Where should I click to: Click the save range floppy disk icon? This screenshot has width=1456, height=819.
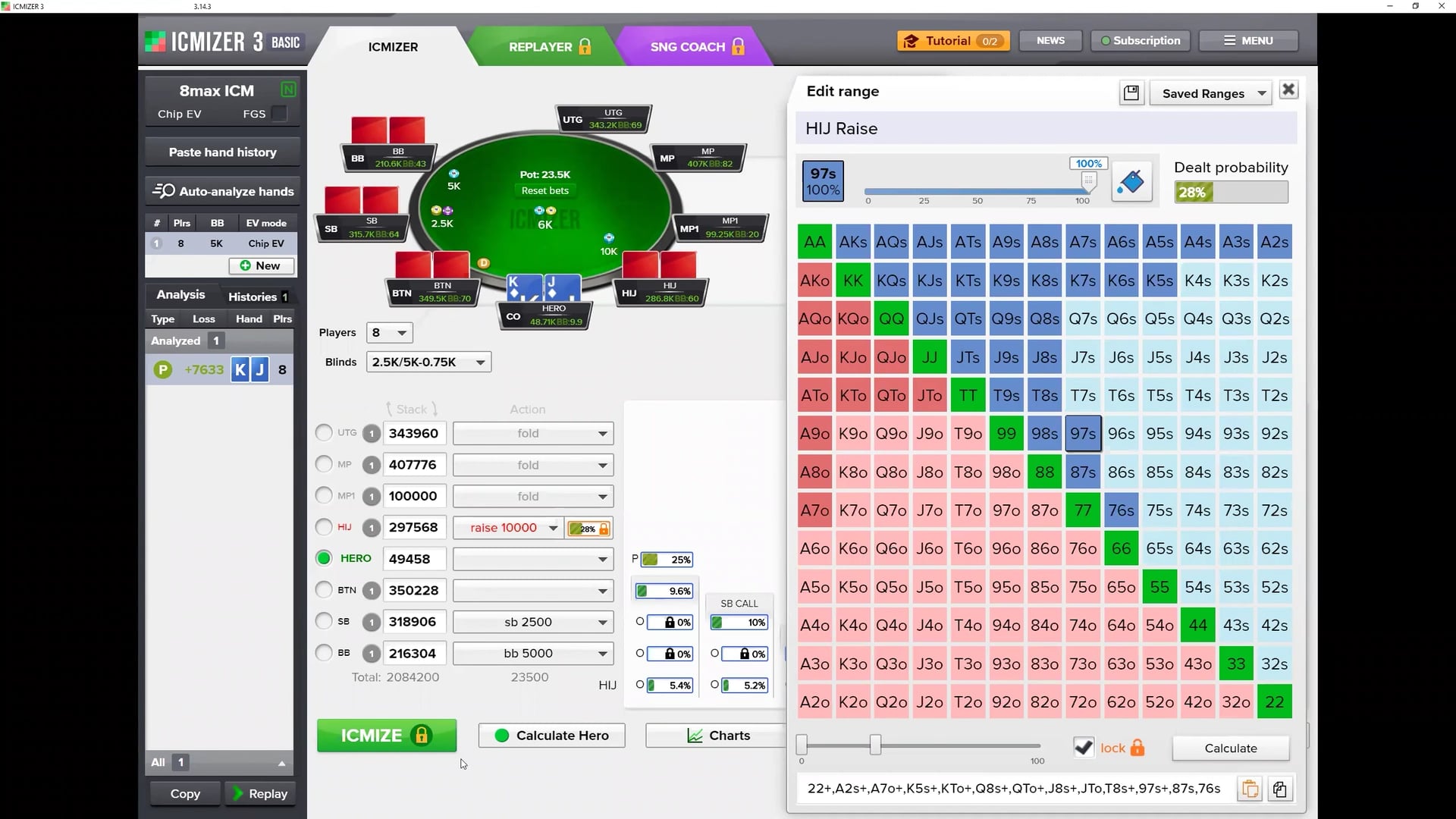click(1131, 93)
